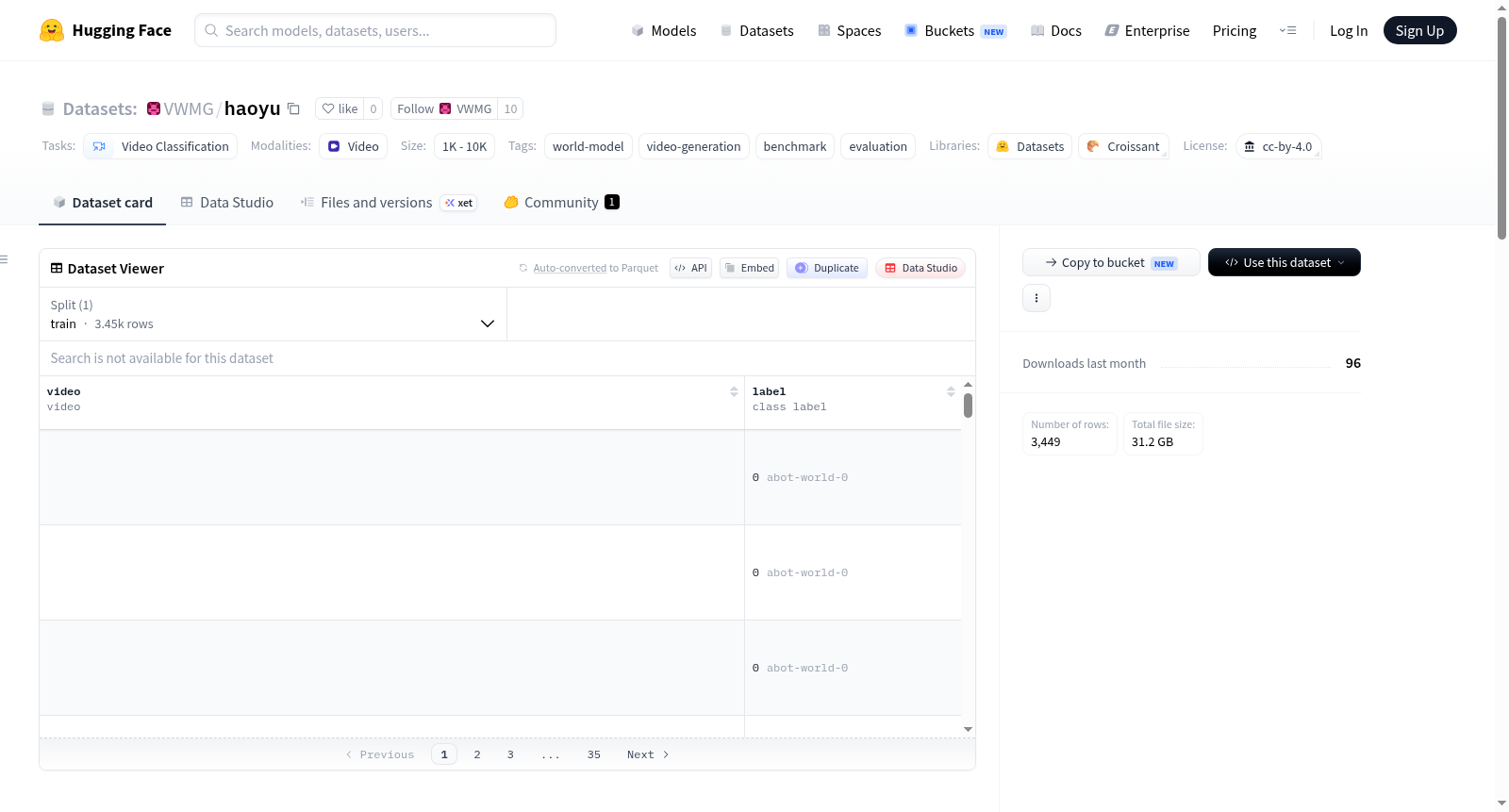Click the Embed button

pos(750,268)
